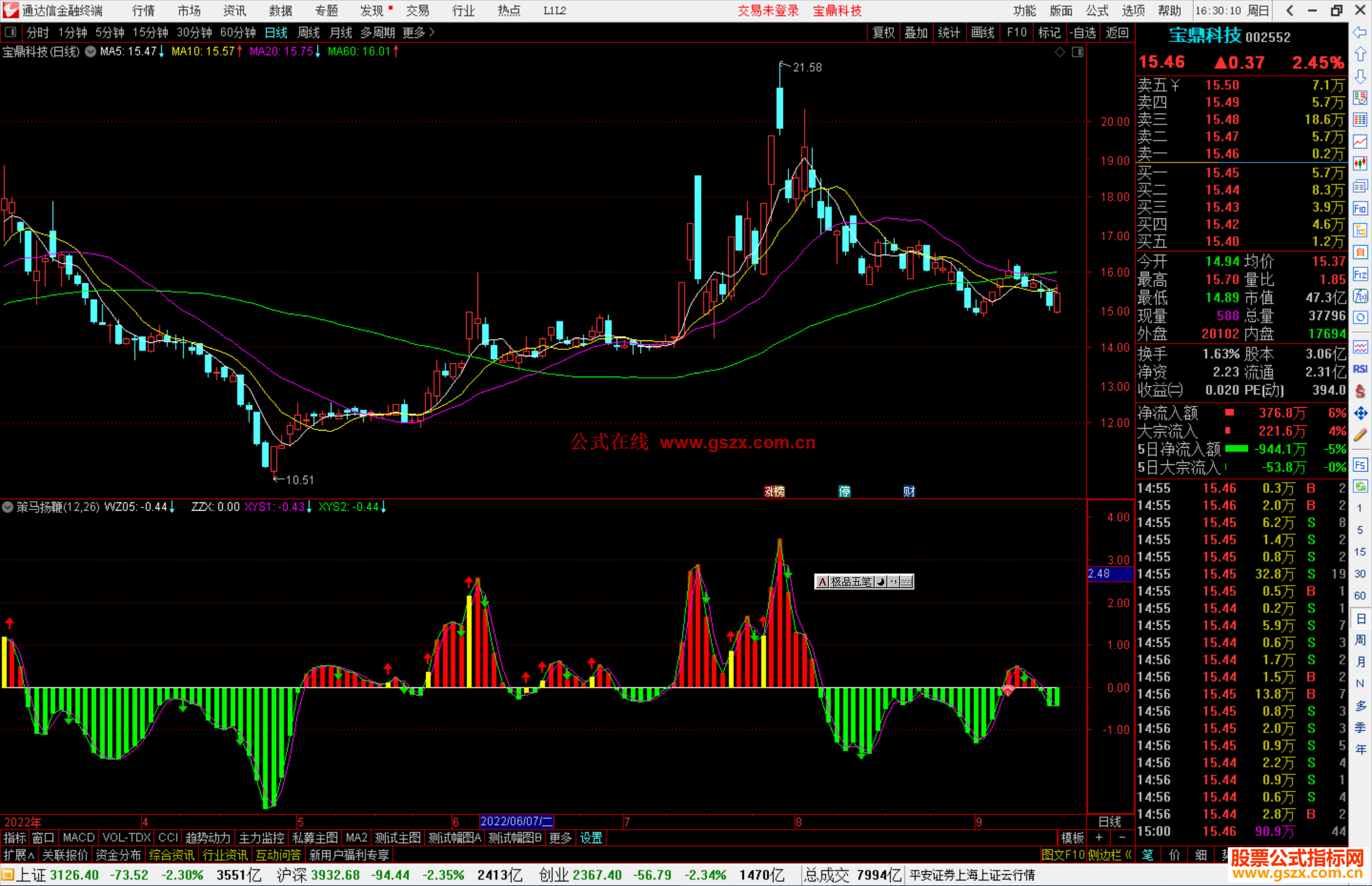
Task: Open the 模板 template dropdown
Action: (x=1073, y=838)
